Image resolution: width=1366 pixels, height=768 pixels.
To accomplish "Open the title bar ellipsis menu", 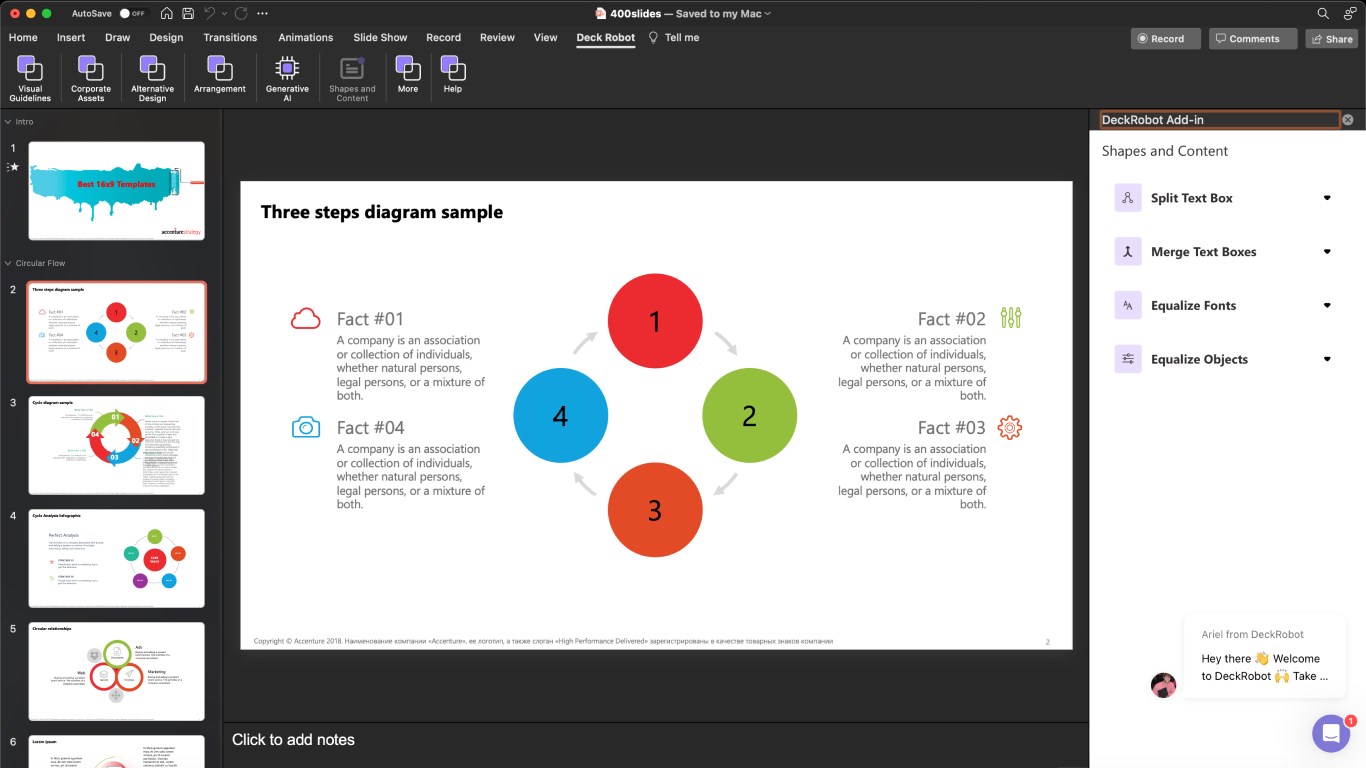I will pyautogui.click(x=262, y=13).
